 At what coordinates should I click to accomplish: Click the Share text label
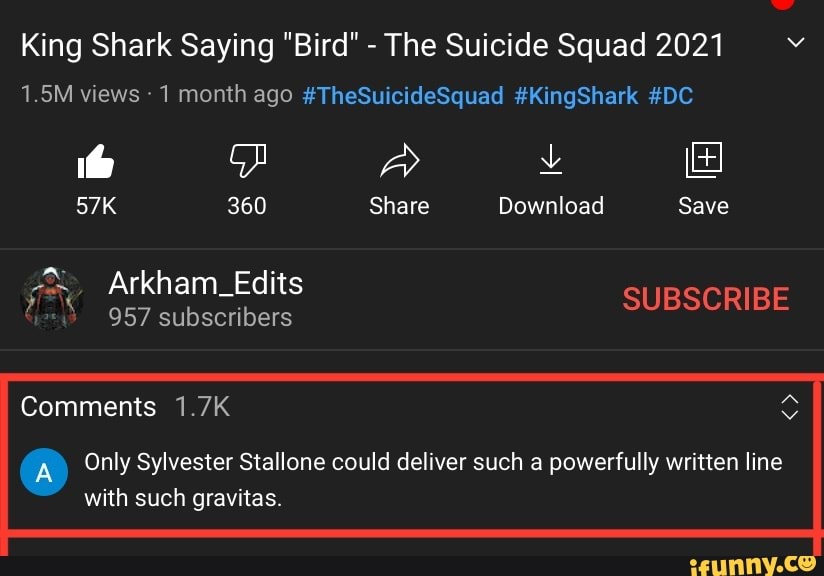point(399,205)
